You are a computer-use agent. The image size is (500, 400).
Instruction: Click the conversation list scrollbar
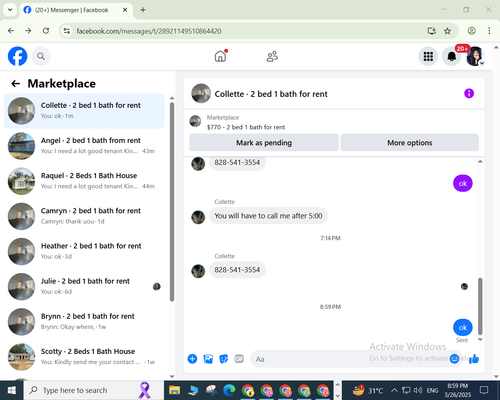172,202
